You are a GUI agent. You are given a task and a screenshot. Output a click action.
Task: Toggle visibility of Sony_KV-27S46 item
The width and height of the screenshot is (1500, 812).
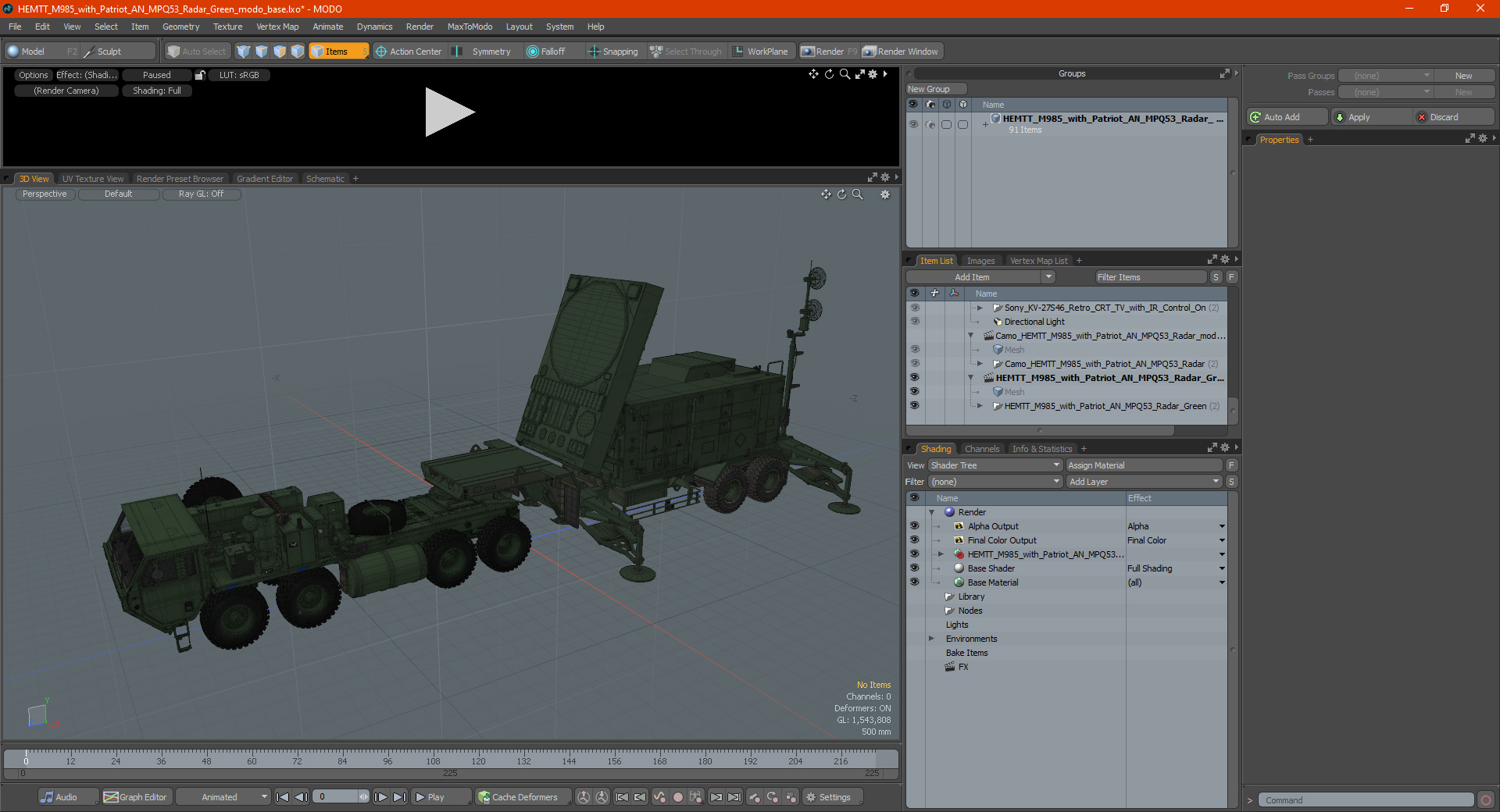[914, 308]
